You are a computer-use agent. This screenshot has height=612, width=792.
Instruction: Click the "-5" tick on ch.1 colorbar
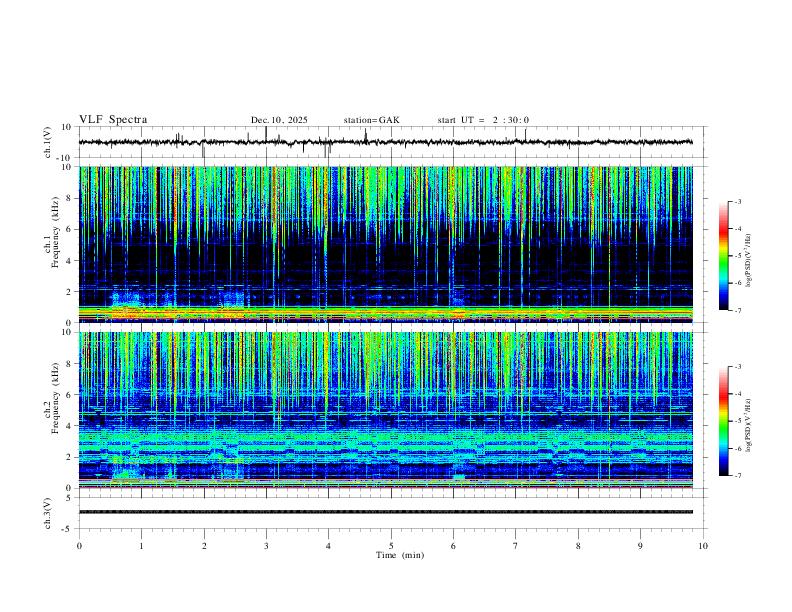[x=737, y=256]
